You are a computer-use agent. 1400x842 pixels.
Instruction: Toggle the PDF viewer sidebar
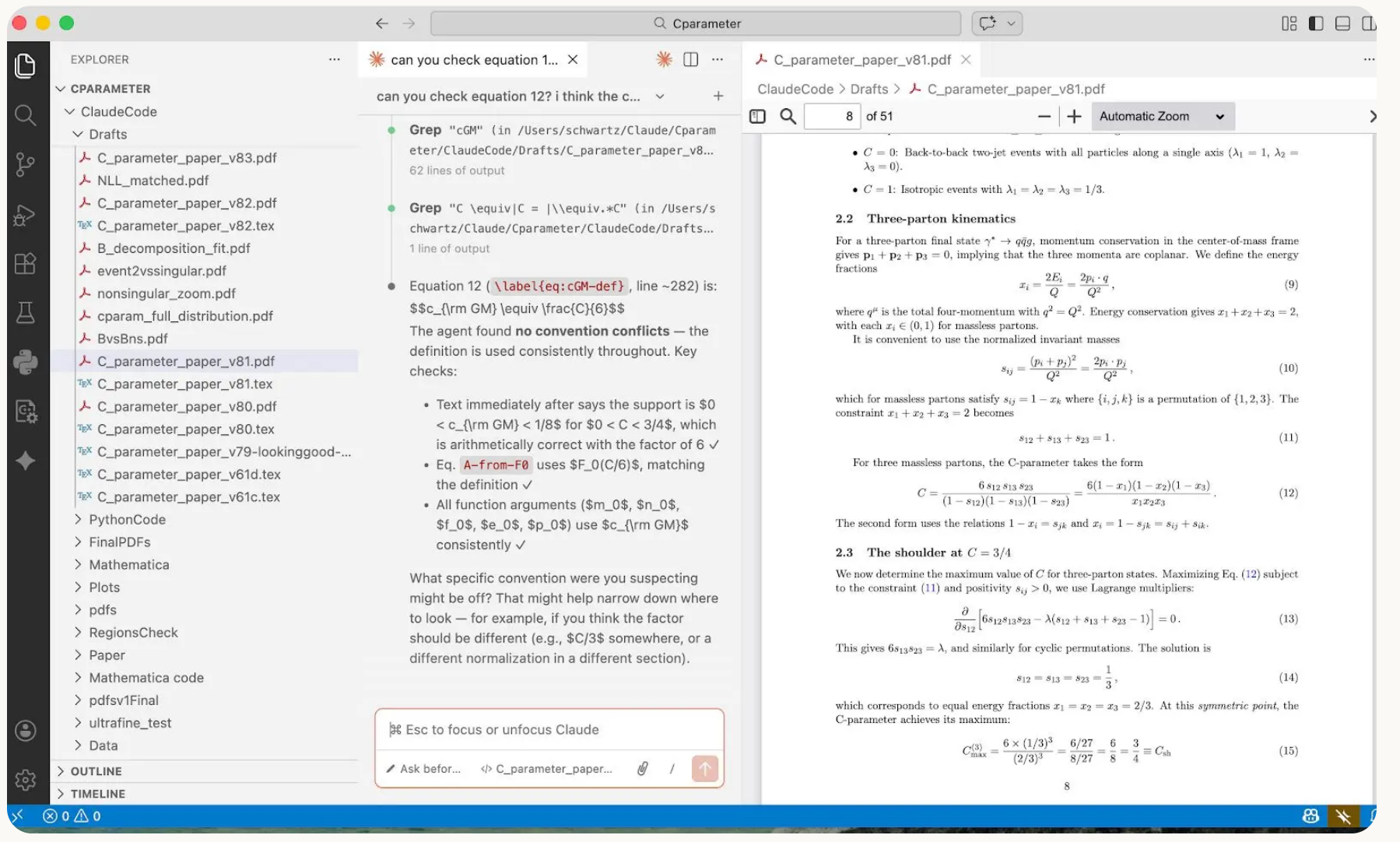coord(757,117)
